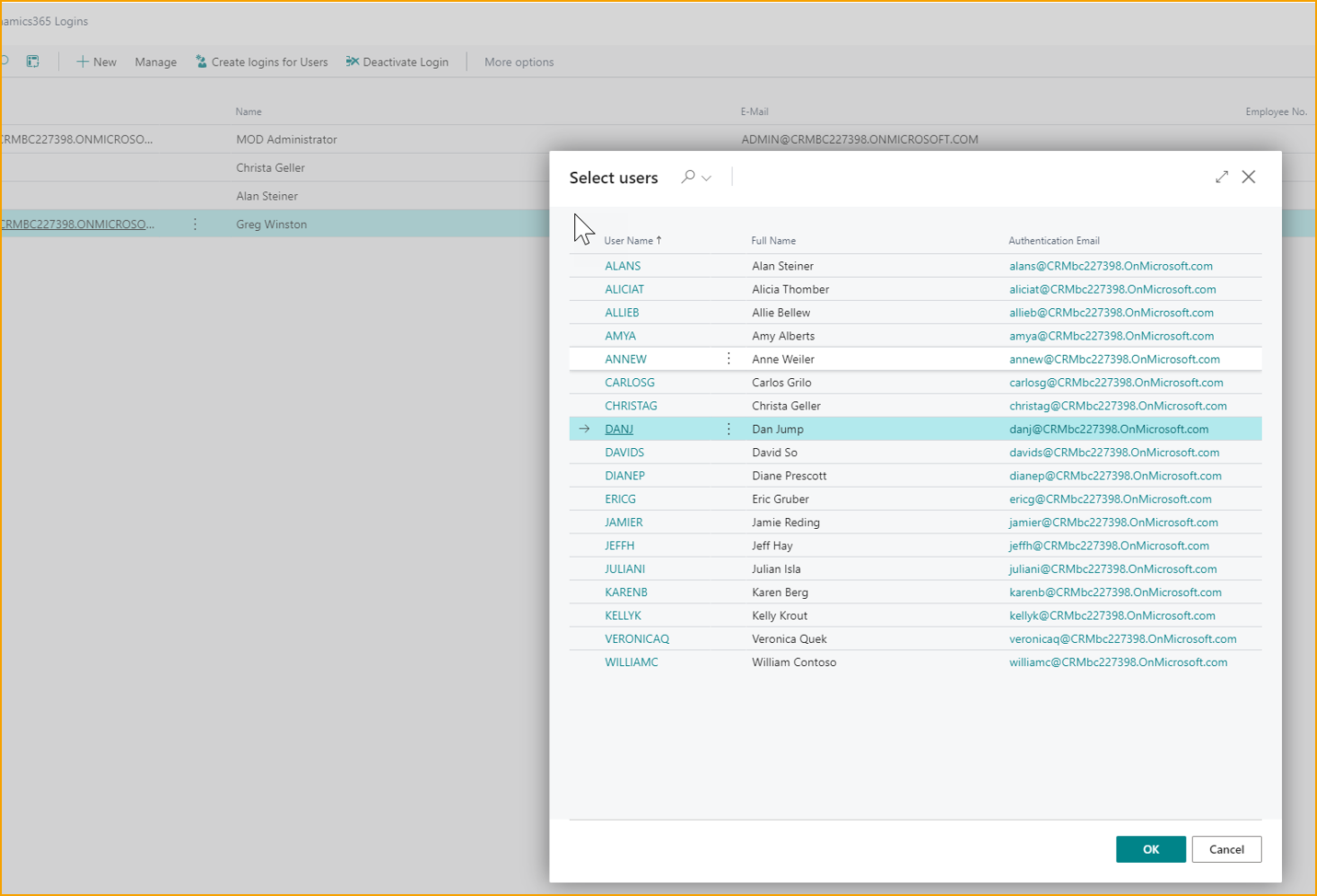Switch focus to the Select users dialog title

(x=613, y=177)
